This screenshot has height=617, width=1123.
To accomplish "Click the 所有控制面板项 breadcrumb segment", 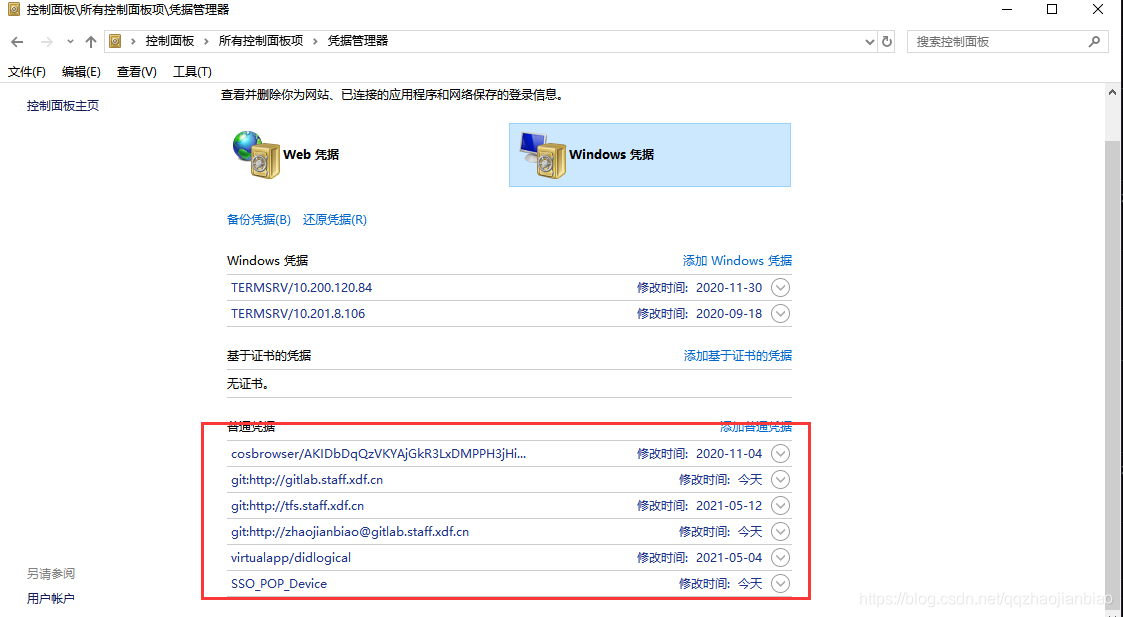I will tap(261, 41).
